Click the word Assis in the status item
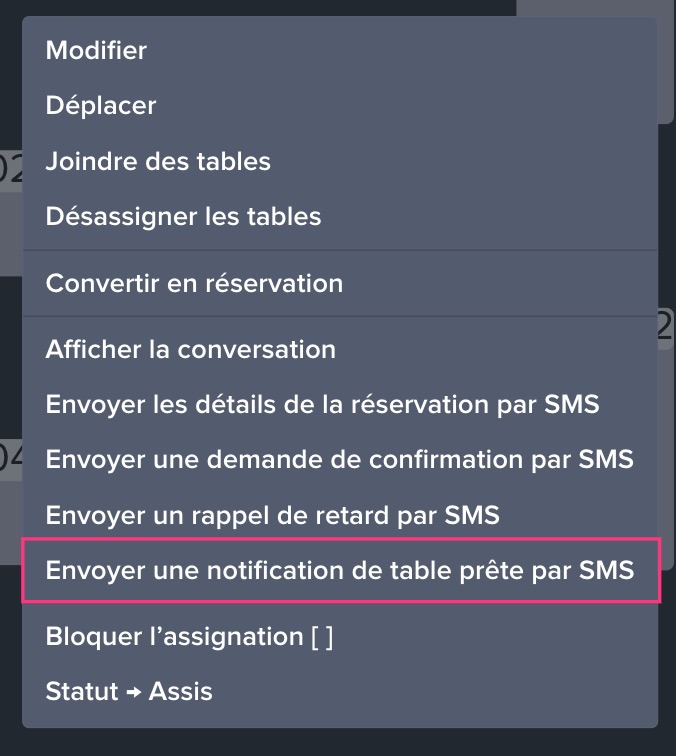This screenshot has width=676, height=756. pyautogui.click(x=181, y=691)
